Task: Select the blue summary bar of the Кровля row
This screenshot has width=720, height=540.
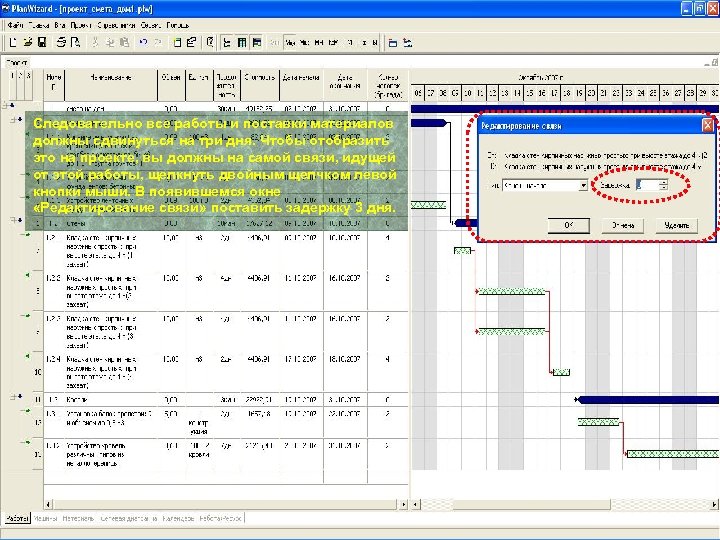Action: click(647, 400)
